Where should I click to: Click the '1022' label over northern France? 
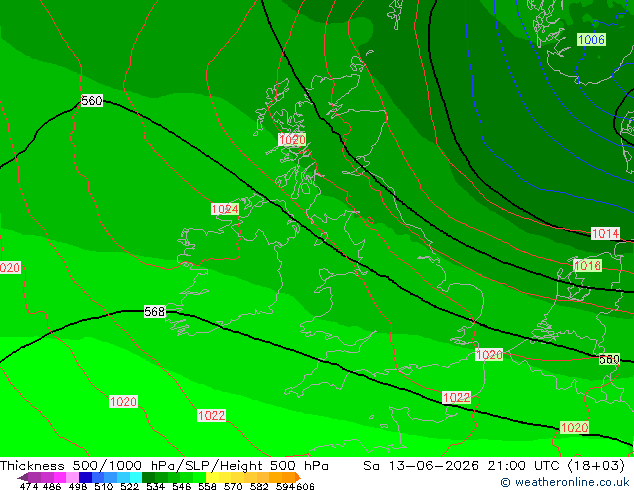pos(456,397)
